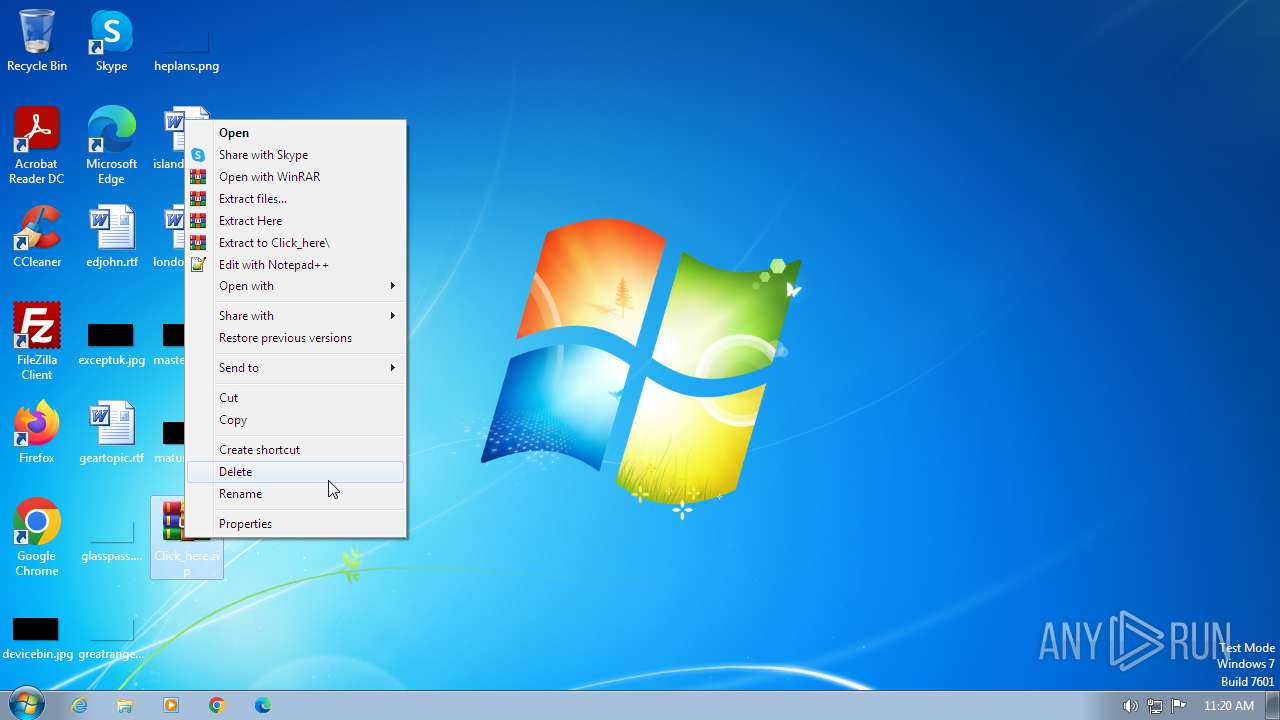Choose Open with WinRAR
The image size is (1280, 720).
point(296,177)
